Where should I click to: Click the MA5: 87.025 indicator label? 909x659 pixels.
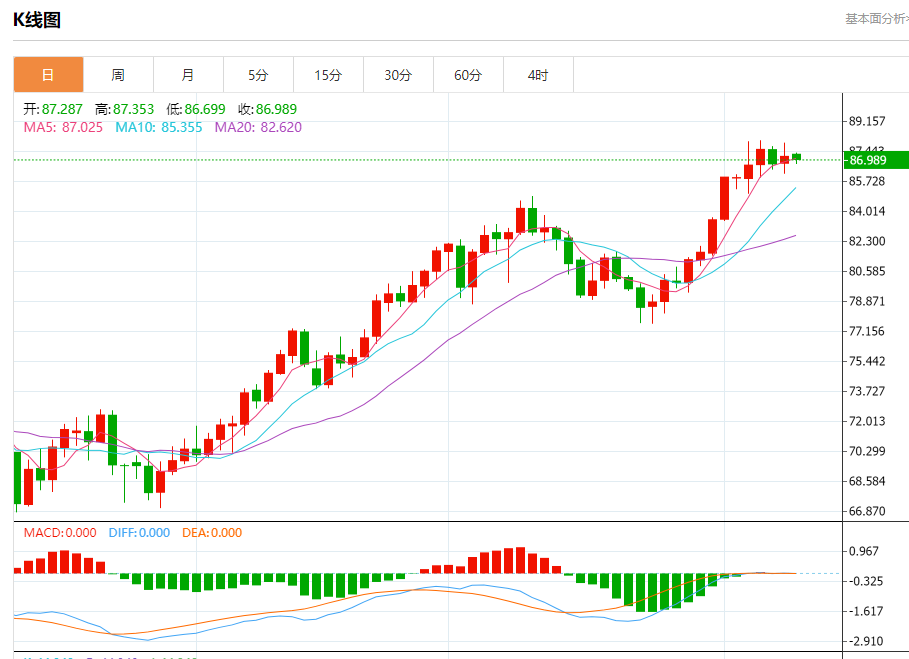click(x=63, y=127)
